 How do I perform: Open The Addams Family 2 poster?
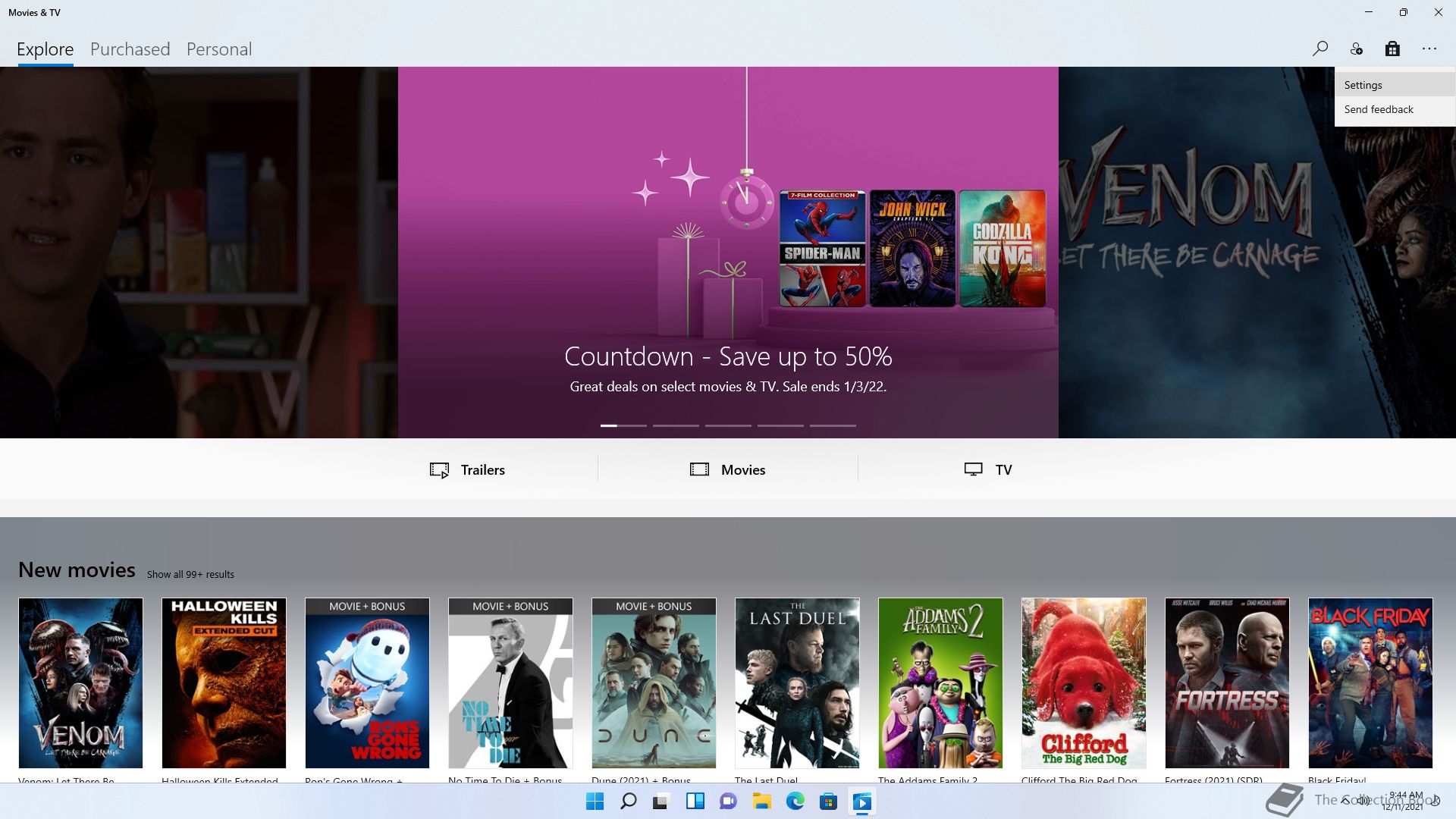[940, 682]
